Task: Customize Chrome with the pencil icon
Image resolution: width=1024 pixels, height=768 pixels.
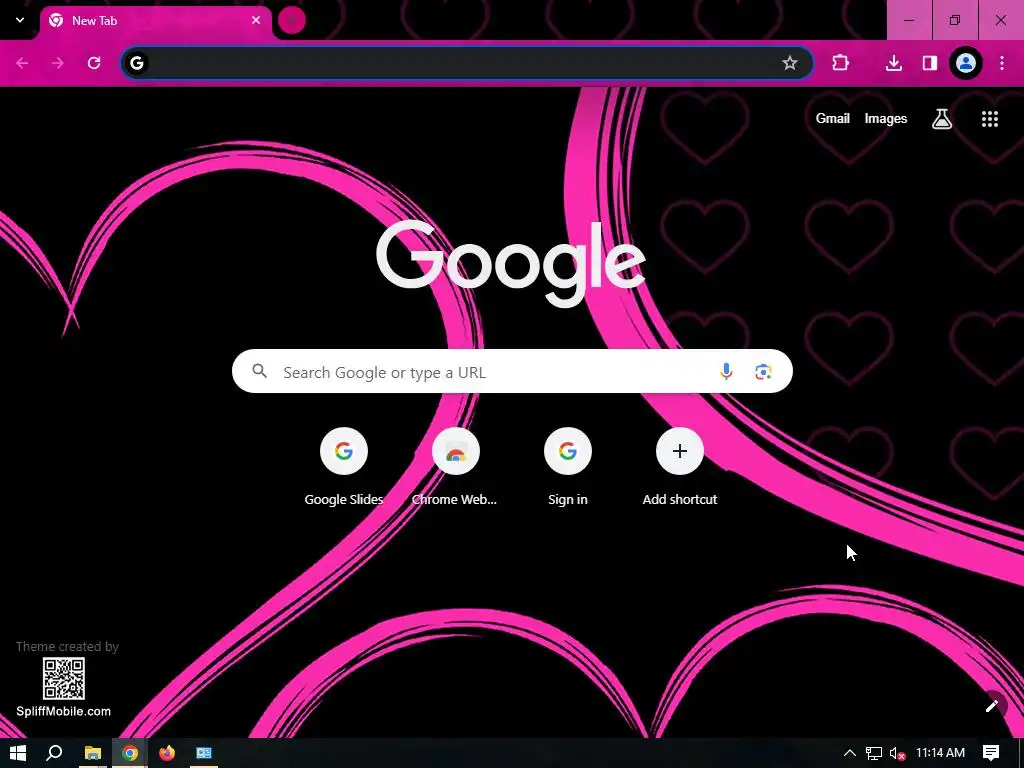Action: coord(992,705)
